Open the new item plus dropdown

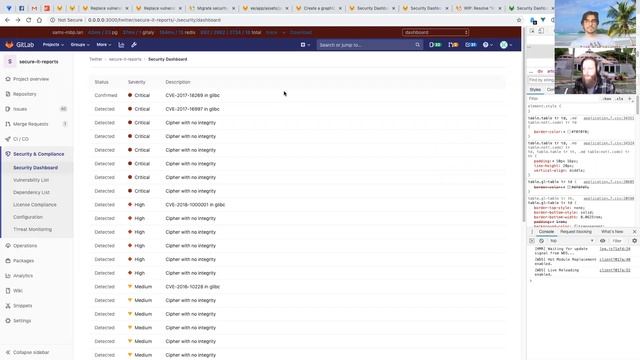[x=305, y=45]
